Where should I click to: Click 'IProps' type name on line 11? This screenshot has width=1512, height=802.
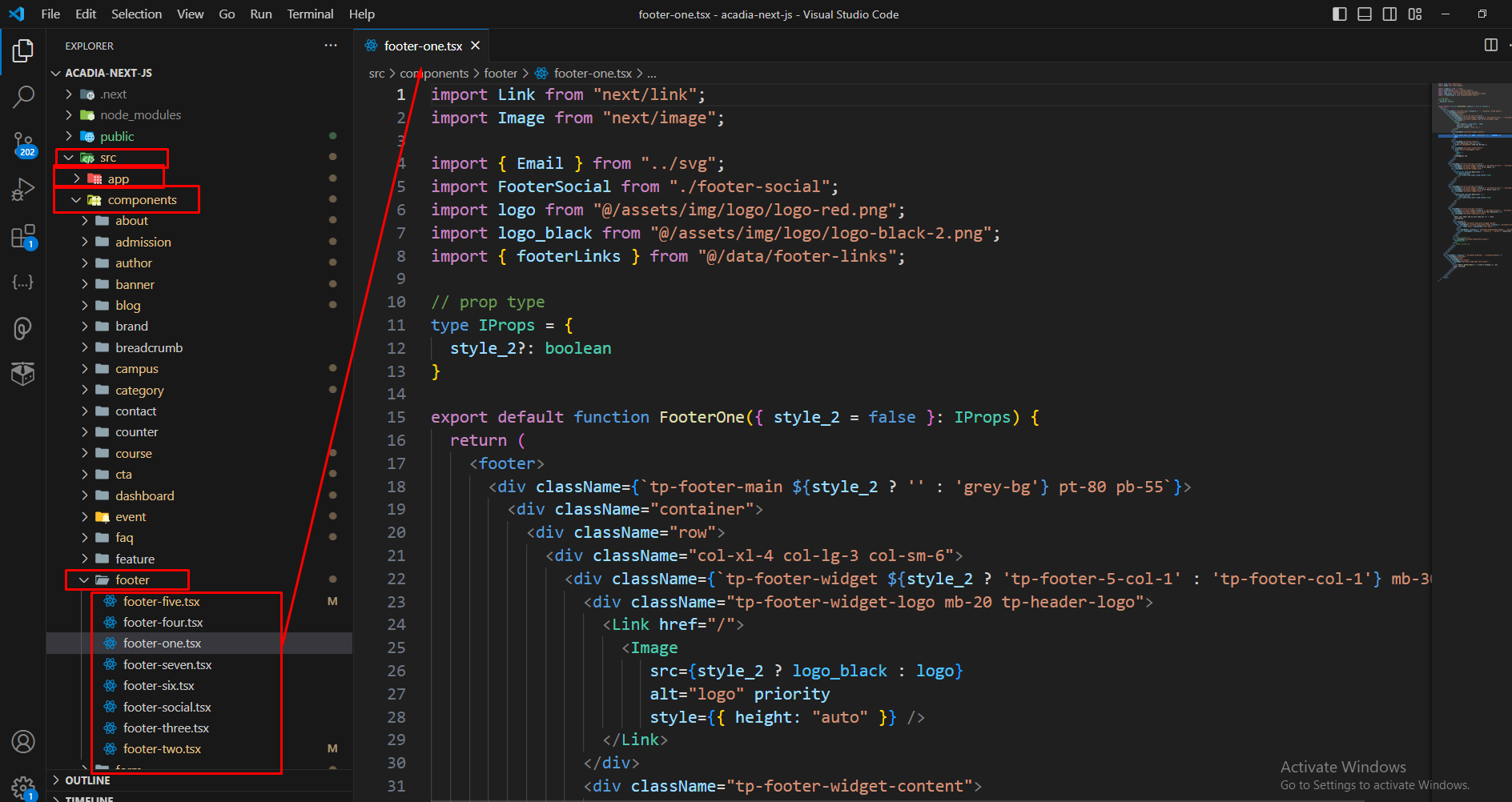[506, 325]
